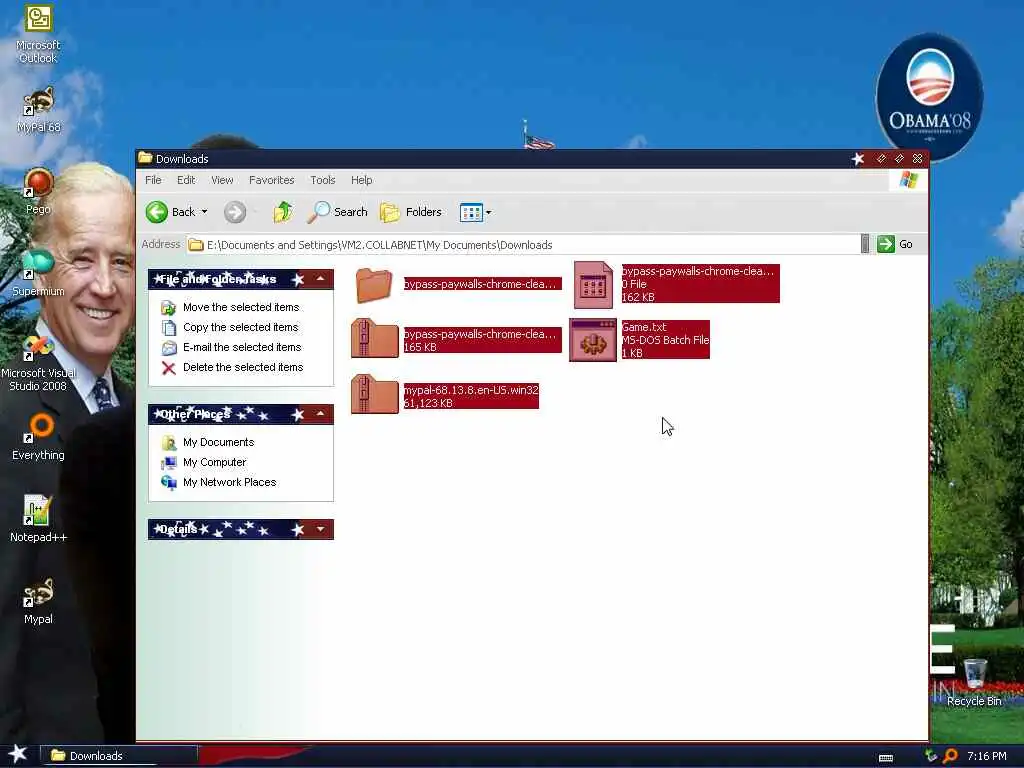
Task: Click the 7:16 PM clock
Action: pos(986,756)
